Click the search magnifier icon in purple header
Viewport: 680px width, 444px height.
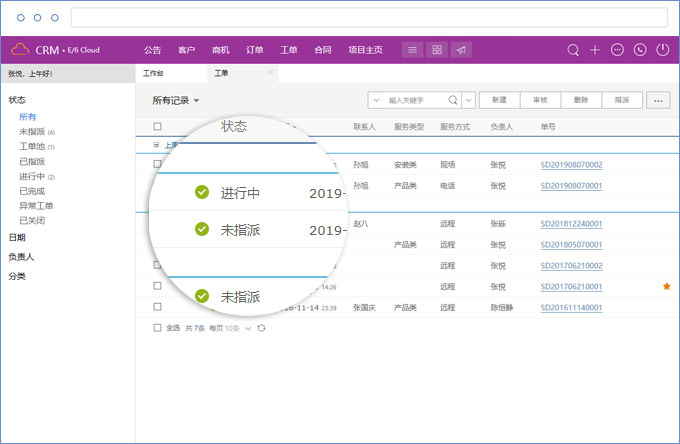click(573, 49)
